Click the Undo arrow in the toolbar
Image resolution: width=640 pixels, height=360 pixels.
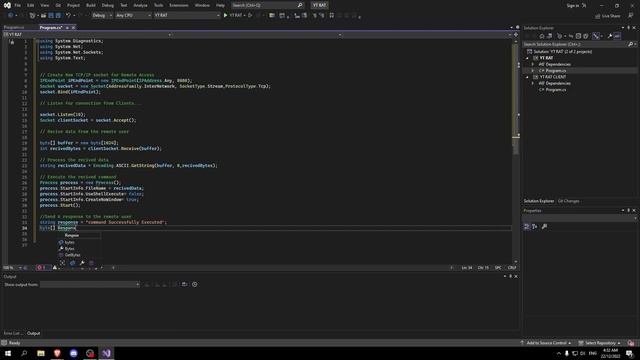[68, 15]
